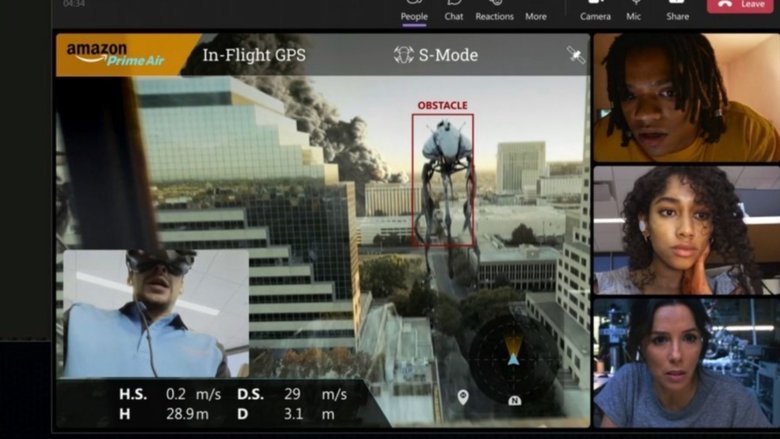The width and height of the screenshot is (780, 439).
Task: Click the map location pin icon
Action: pos(463,397)
